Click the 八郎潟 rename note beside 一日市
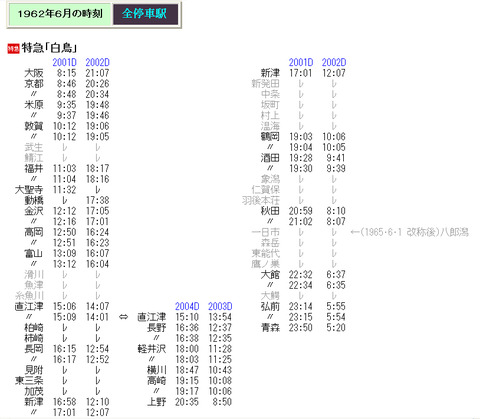This screenshot has width=480, height=419. [x=410, y=232]
